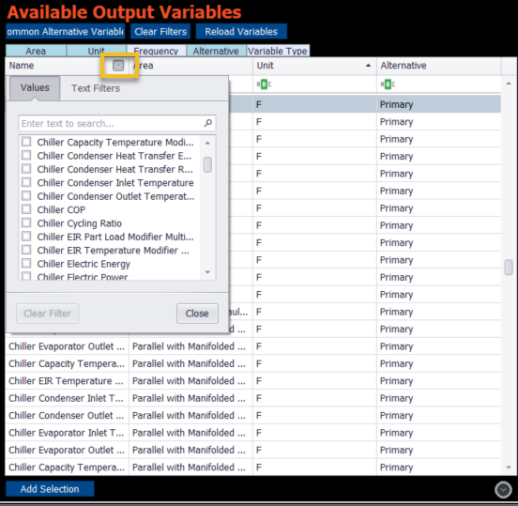This screenshot has height=506, width=518.
Task: Click Chiller COP label in filter list
Action: (61, 210)
